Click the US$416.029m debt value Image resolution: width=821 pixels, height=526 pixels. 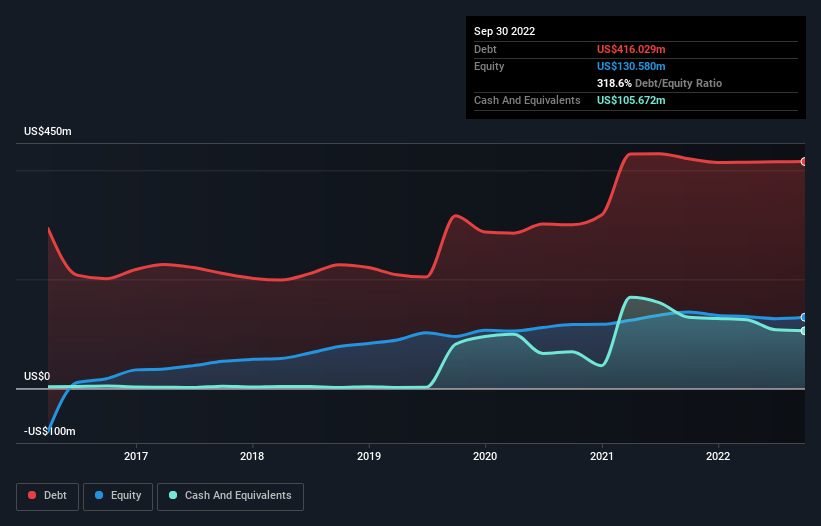(x=631, y=49)
